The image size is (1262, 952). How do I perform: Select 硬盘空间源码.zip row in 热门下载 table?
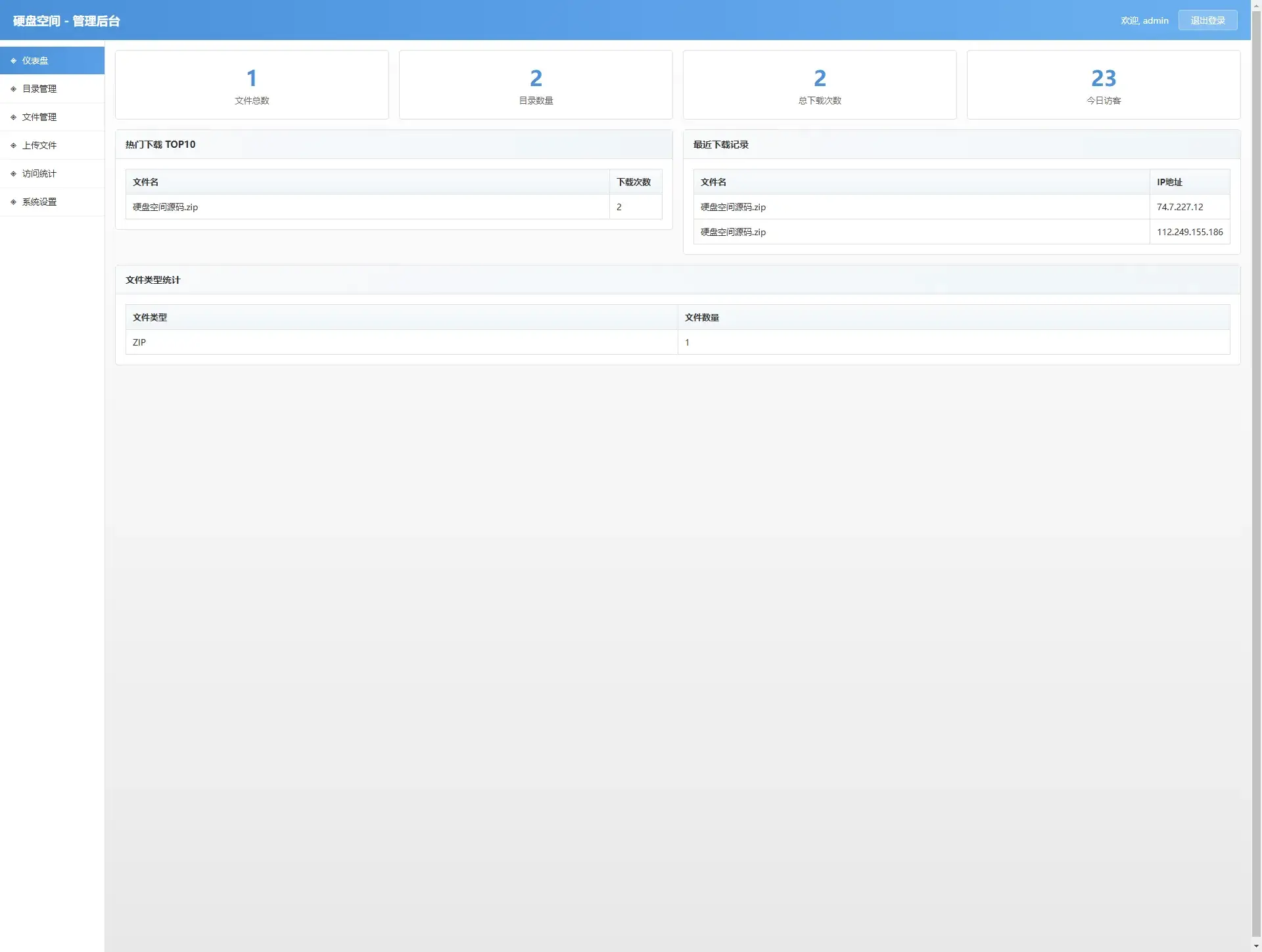(166, 207)
